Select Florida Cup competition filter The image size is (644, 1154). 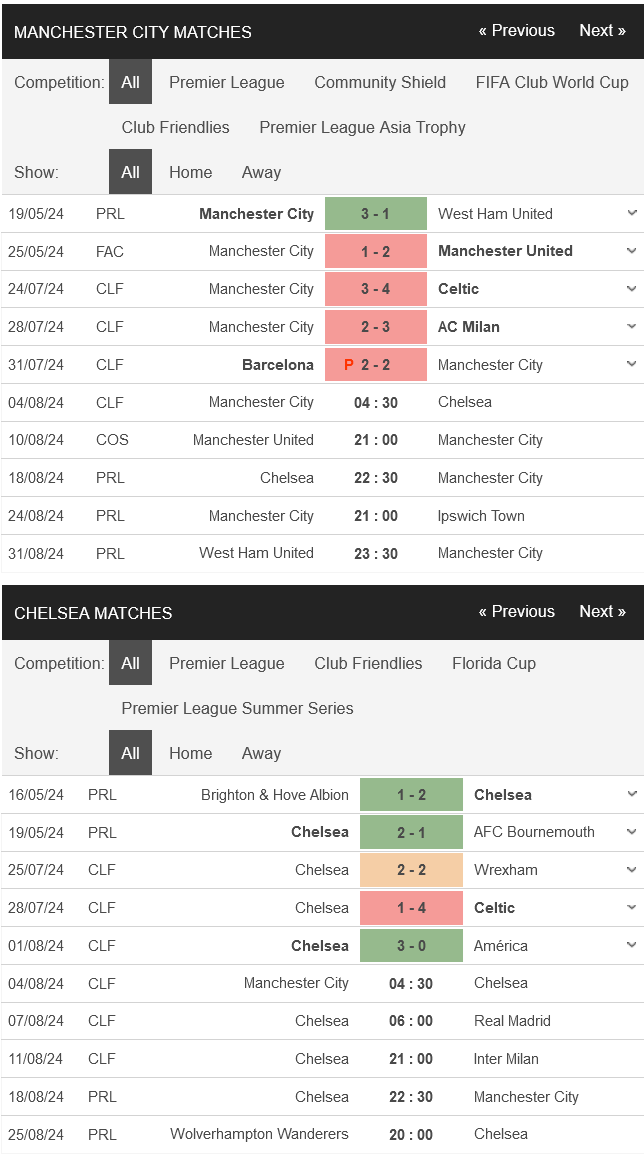(x=494, y=663)
